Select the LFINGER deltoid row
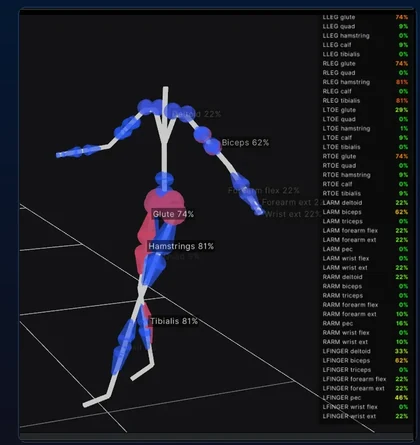Image resolution: width=420 pixels, height=445 pixels. (365, 351)
